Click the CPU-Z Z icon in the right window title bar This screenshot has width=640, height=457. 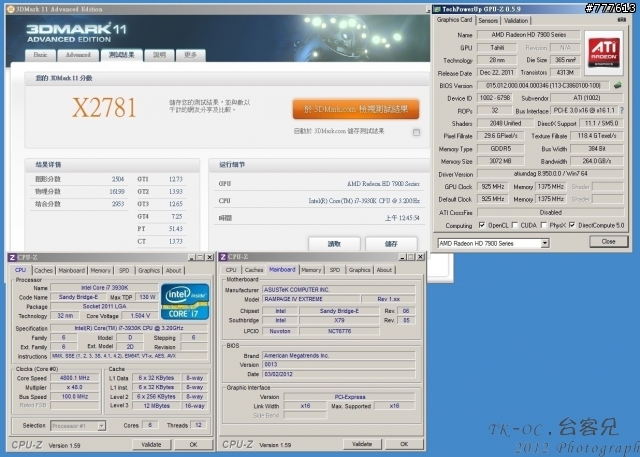pyautogui.click(x=223, y=257)
